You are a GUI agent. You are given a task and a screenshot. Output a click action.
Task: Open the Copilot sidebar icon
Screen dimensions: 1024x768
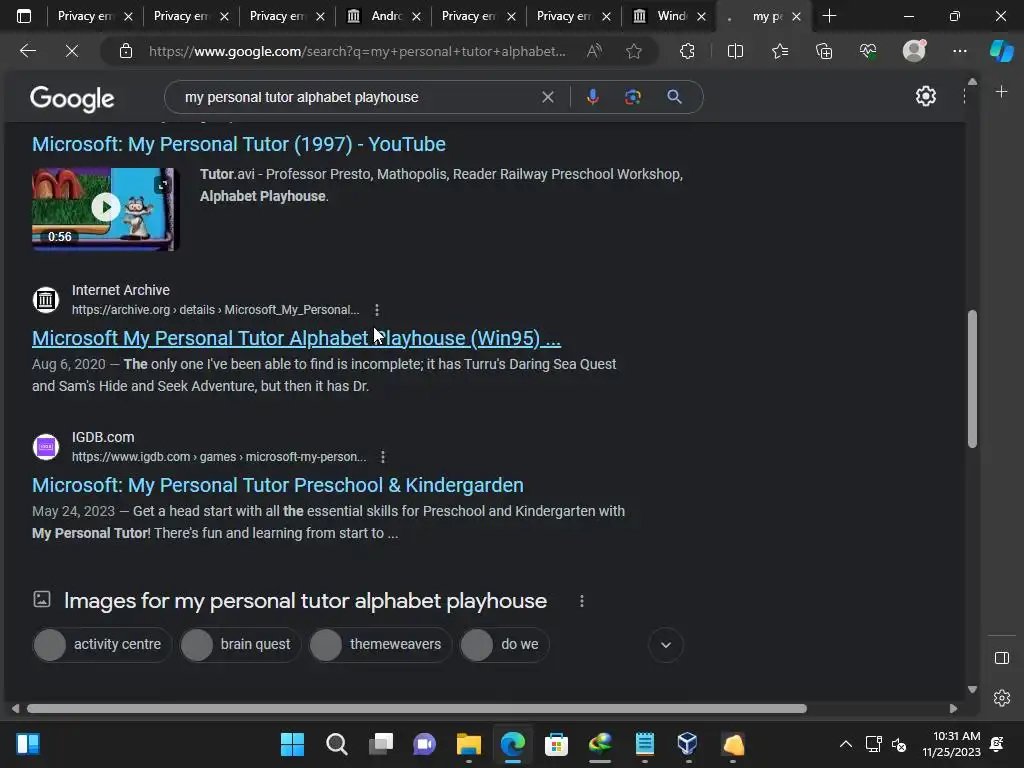pos(1001,51)
